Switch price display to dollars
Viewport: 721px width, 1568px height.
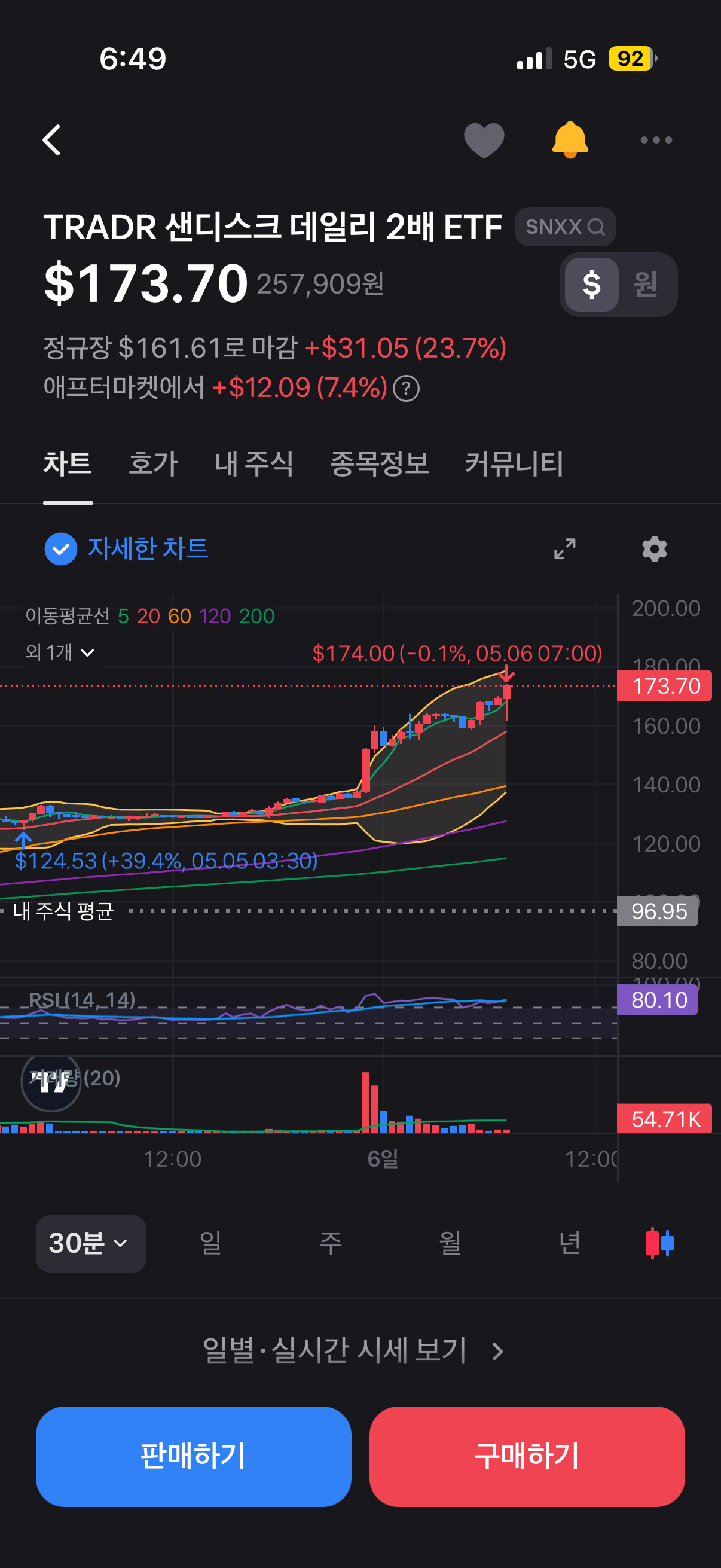pos(591,284)
